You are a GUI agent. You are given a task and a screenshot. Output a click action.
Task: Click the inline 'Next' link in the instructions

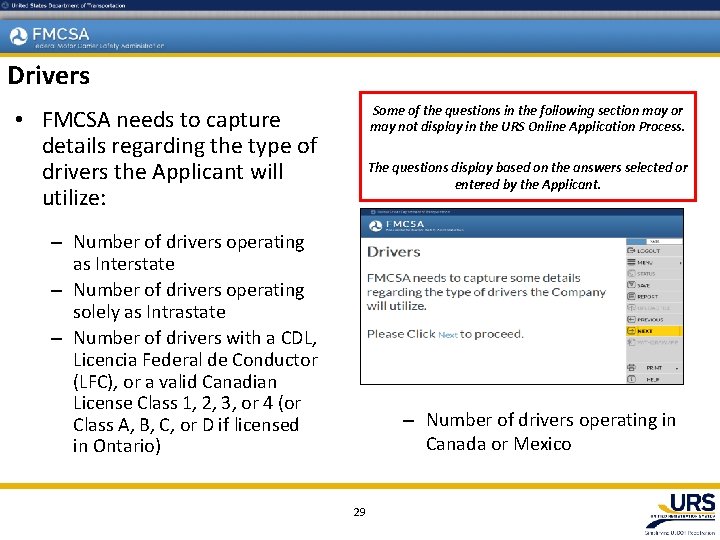coord(448,335)
